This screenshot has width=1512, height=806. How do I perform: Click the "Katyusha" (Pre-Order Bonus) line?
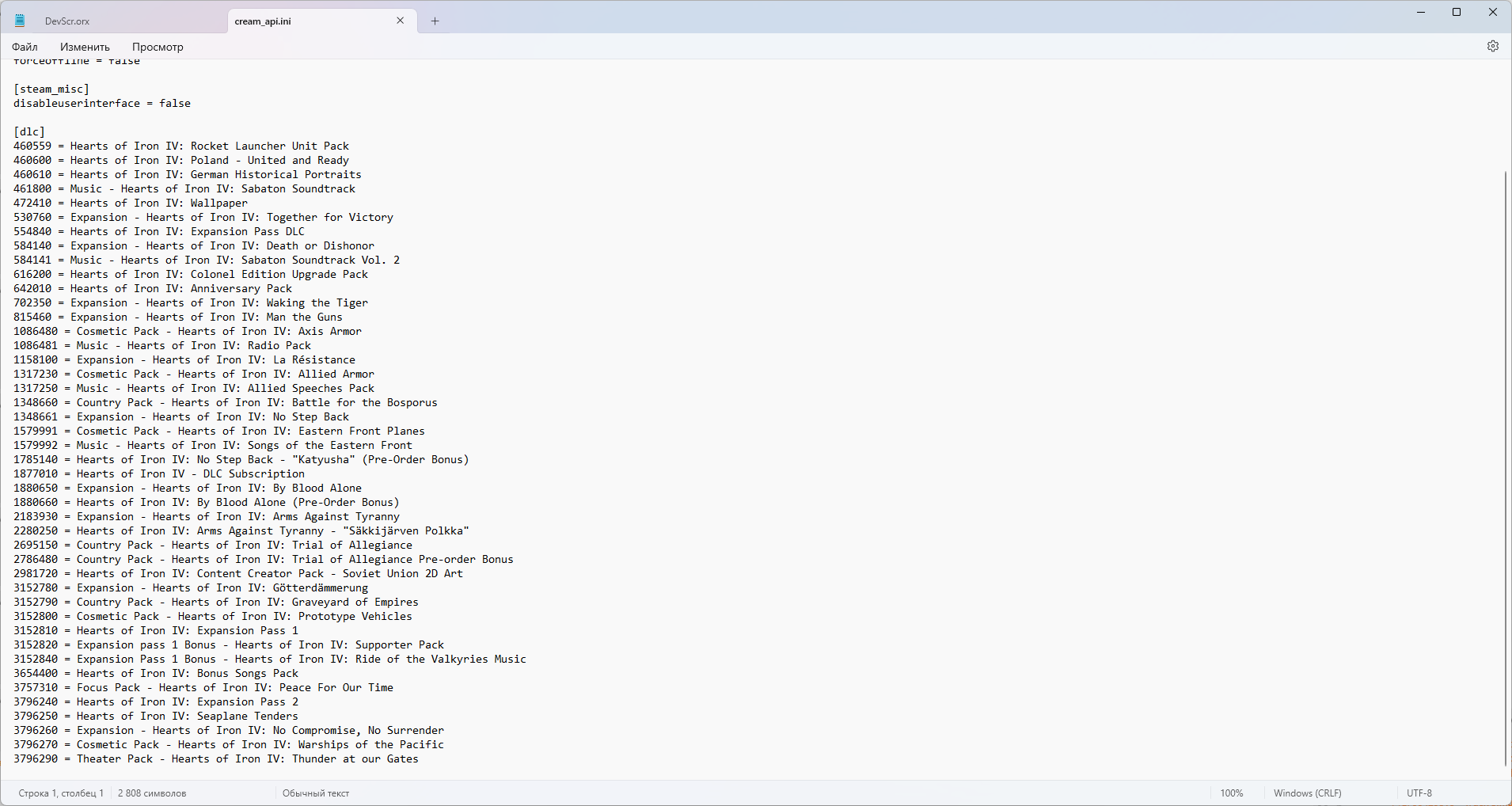click(x=241, y=460)
